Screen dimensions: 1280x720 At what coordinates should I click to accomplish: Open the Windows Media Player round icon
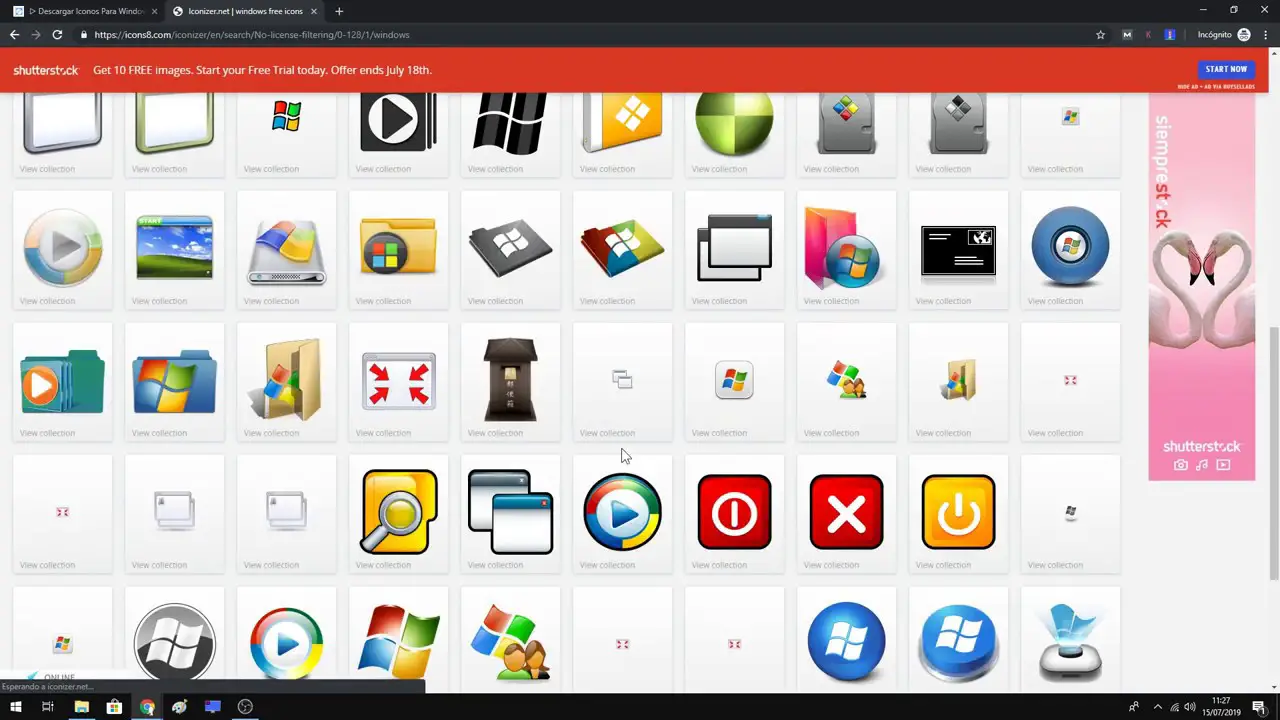pyautogui.click(x=622, y=512)
